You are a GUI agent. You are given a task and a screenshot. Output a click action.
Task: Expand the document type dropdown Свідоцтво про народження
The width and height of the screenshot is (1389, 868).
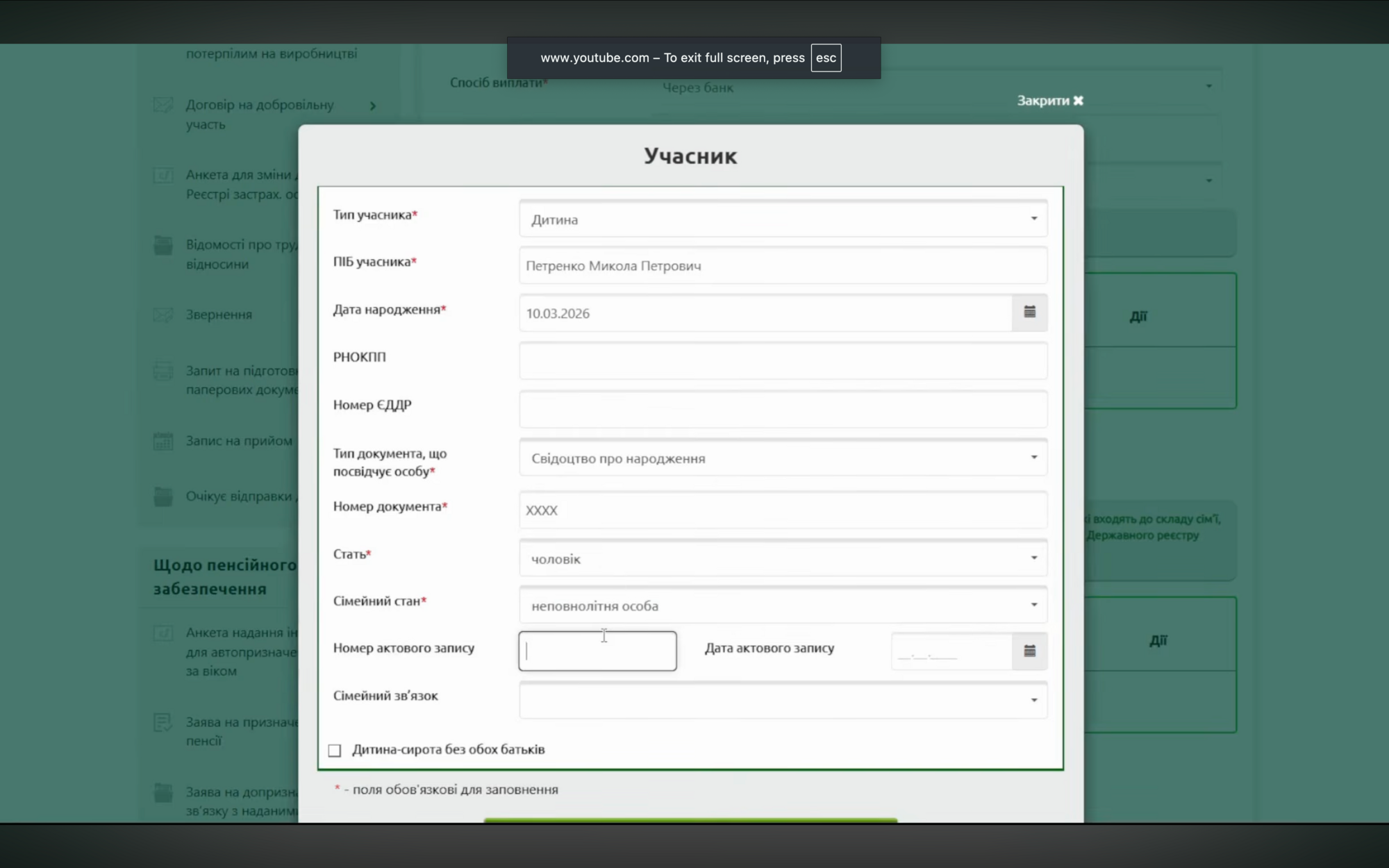click(x=783, y=458)
